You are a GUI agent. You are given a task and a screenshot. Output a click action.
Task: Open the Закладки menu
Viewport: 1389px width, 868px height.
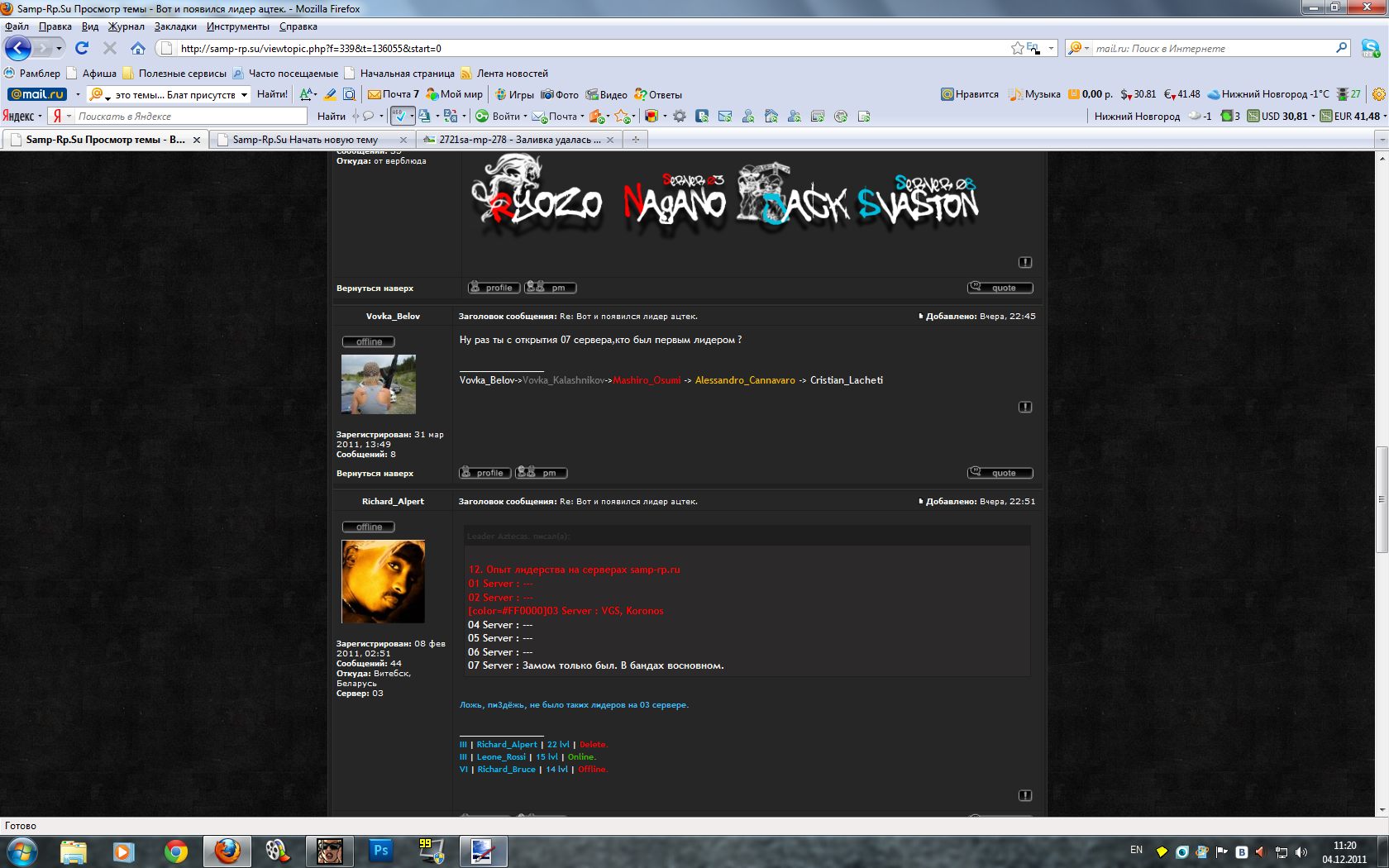(x=175, y=26)
